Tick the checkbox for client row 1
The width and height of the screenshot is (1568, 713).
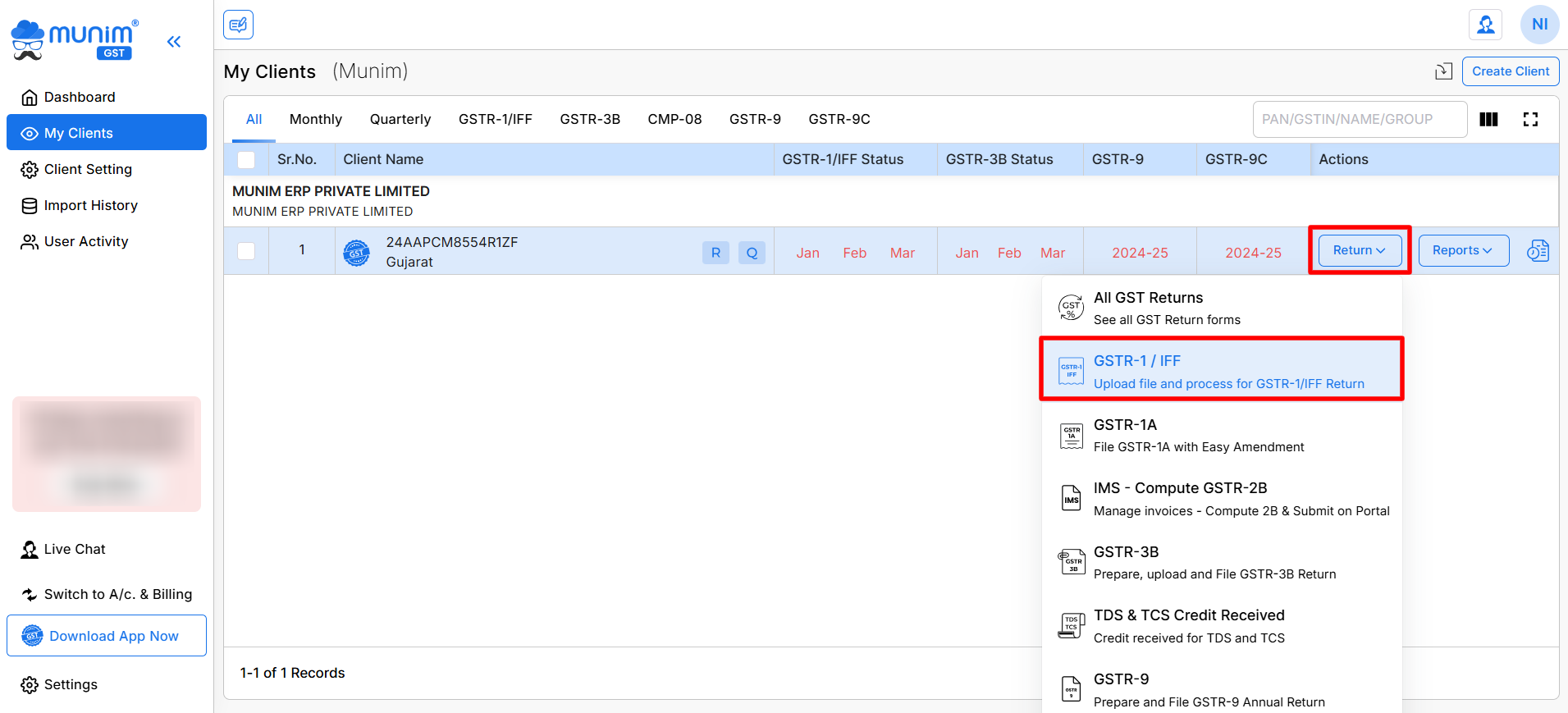click(246, 251)
